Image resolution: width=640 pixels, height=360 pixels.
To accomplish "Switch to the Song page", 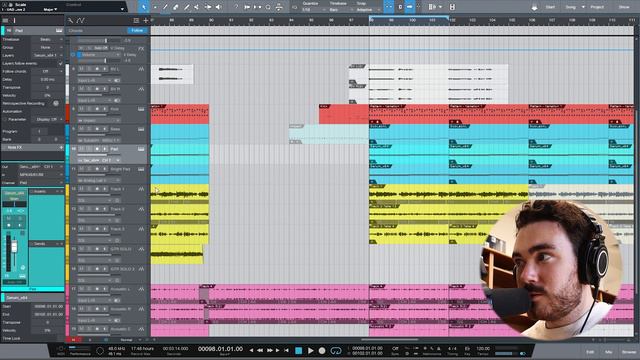I will pyautogui.click(x=571, y=7).
